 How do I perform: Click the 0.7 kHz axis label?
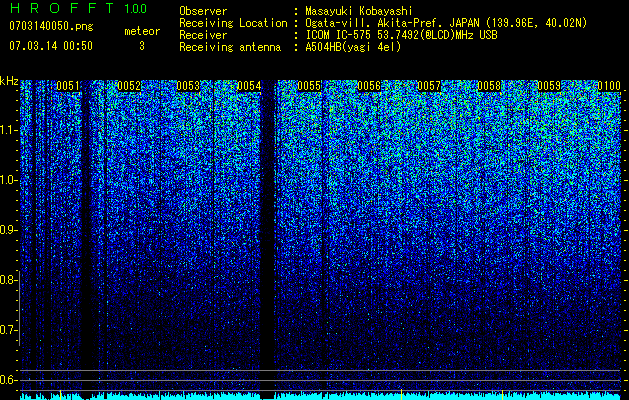point(7,330)
